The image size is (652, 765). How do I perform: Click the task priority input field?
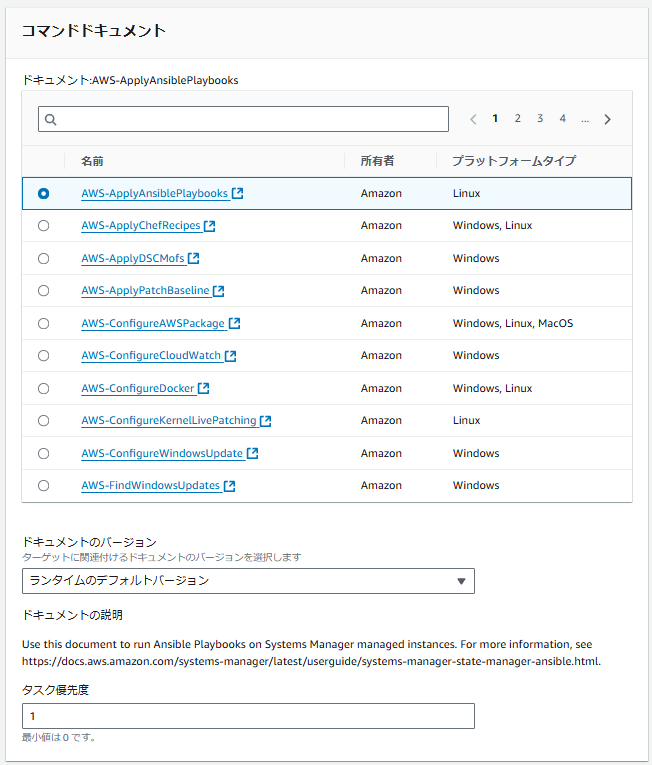point(248,716)
